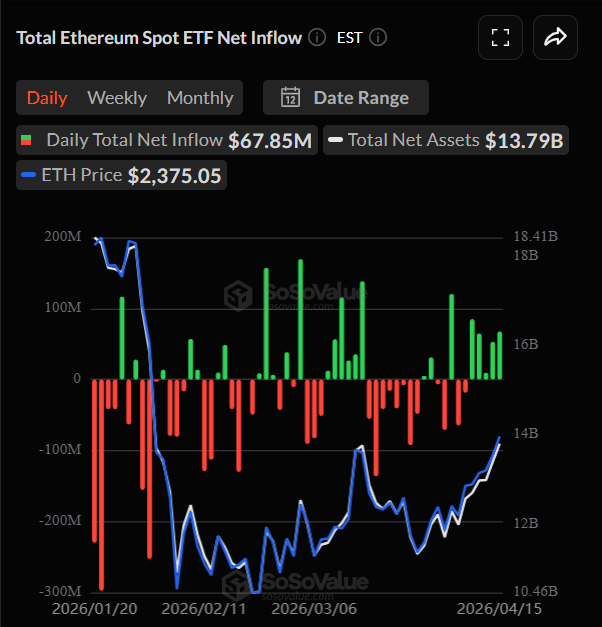
Task: Open the chart in fullscreen mode
Action: point(501,38)
